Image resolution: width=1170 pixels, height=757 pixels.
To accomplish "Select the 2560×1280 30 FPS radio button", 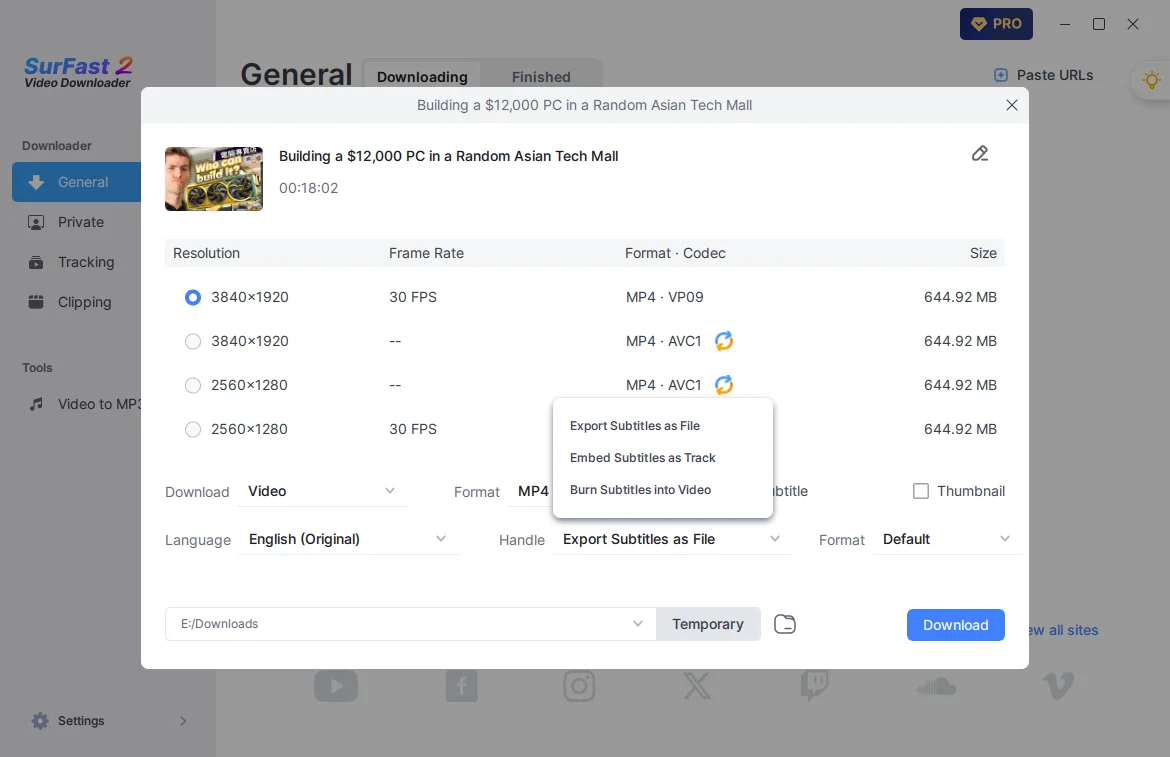I will [193, 430].
